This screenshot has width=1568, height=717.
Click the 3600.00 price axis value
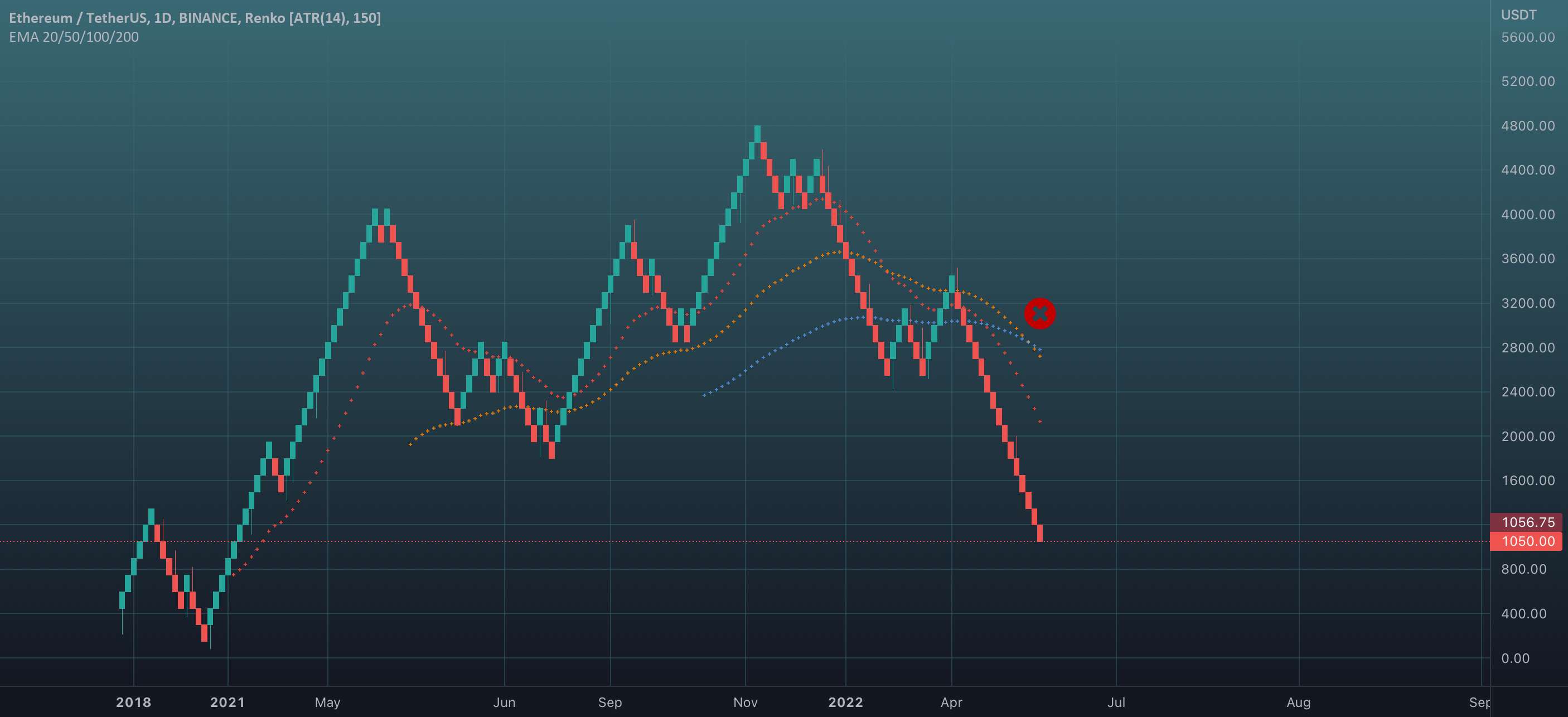[x=1528, y=259]
